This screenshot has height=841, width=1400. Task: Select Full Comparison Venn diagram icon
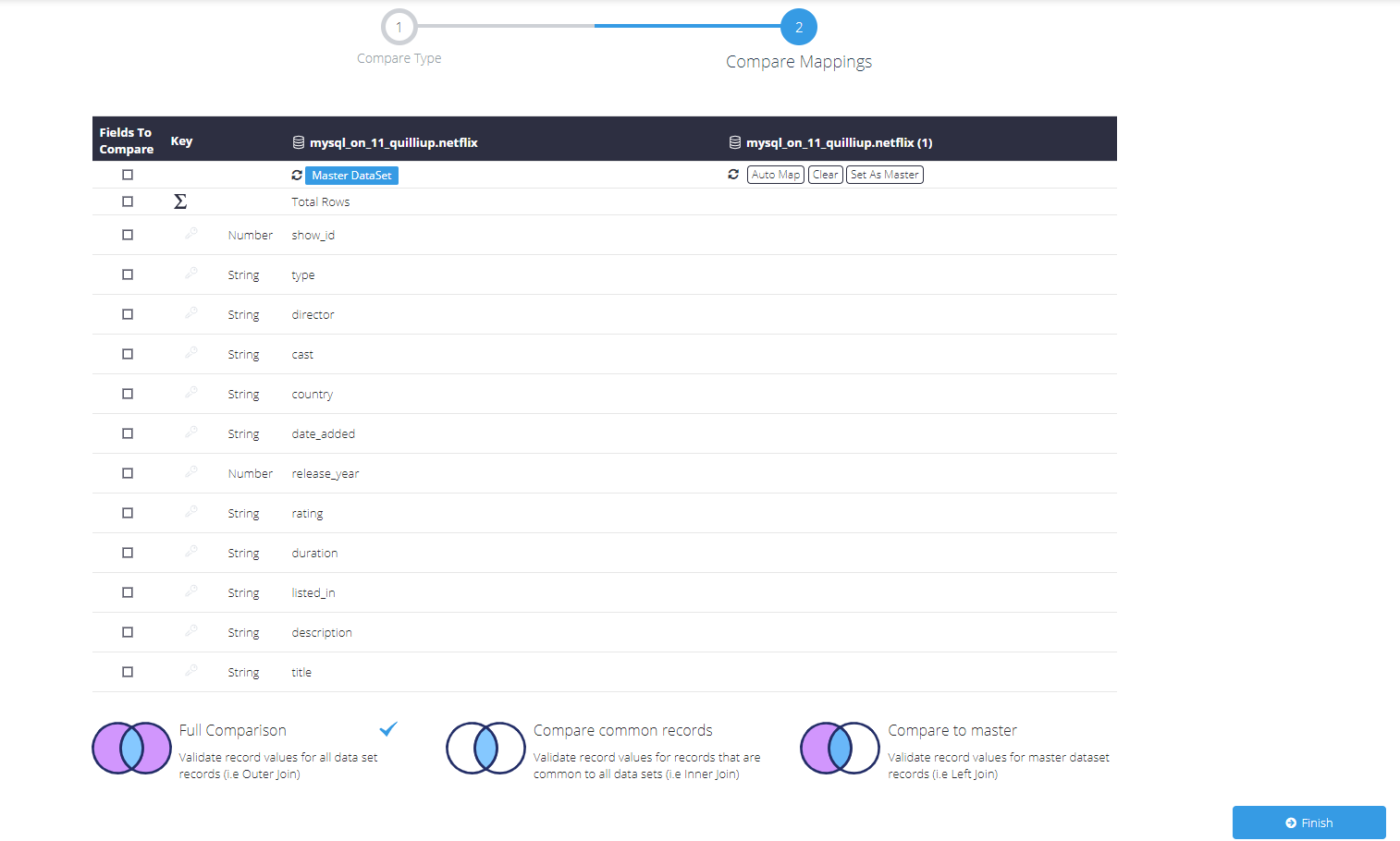[131, 748]
